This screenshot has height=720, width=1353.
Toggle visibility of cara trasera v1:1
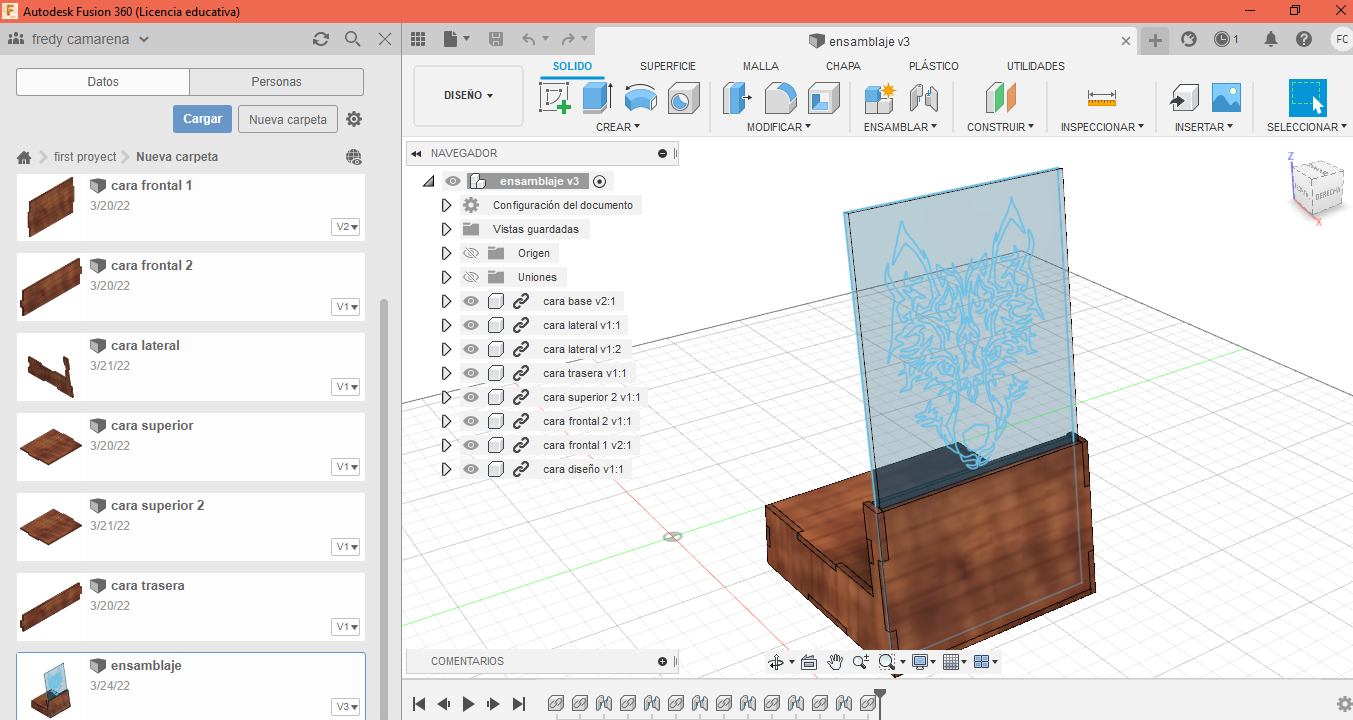[471, 373]
